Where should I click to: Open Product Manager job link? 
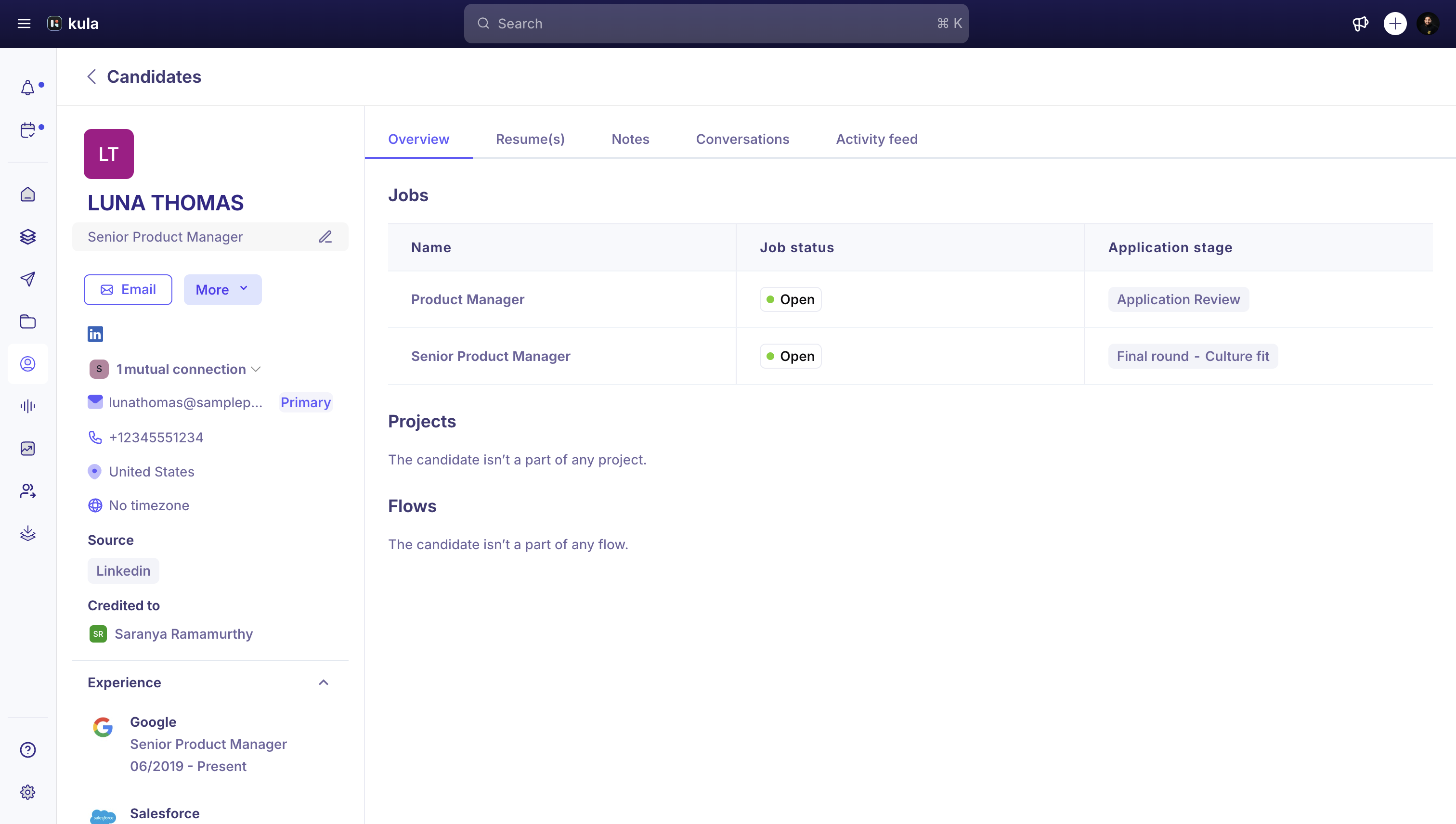pos(468,299)
